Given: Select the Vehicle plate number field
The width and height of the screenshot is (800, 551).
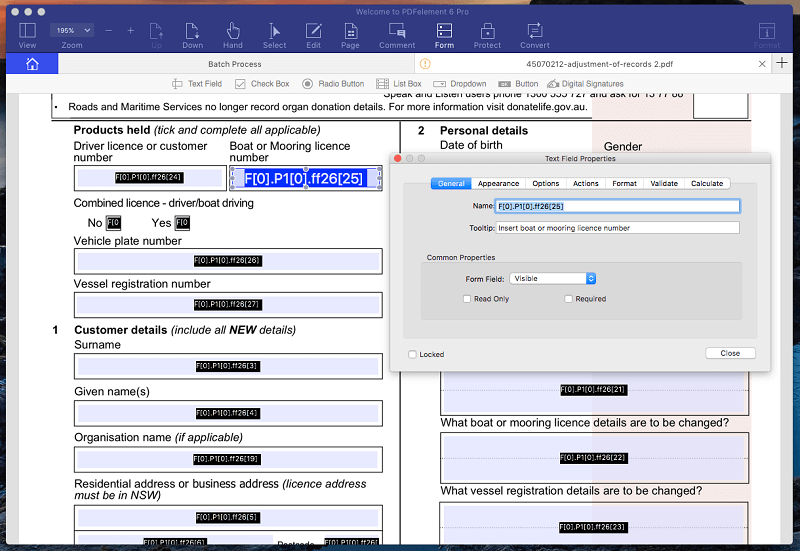Looking at the screenshot, I should [x=228, y=261].
